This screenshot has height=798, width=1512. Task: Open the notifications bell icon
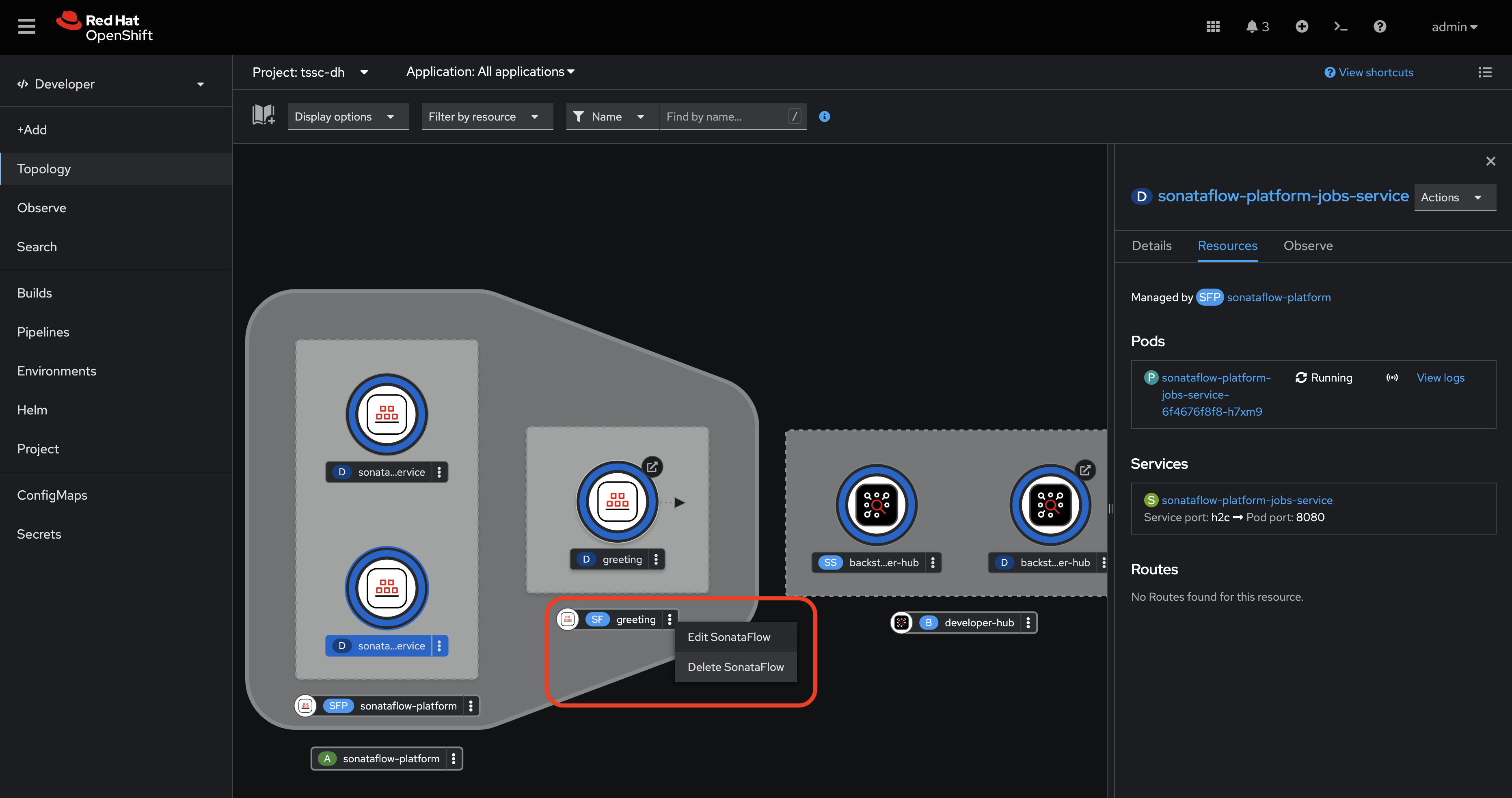[1252, 27]
